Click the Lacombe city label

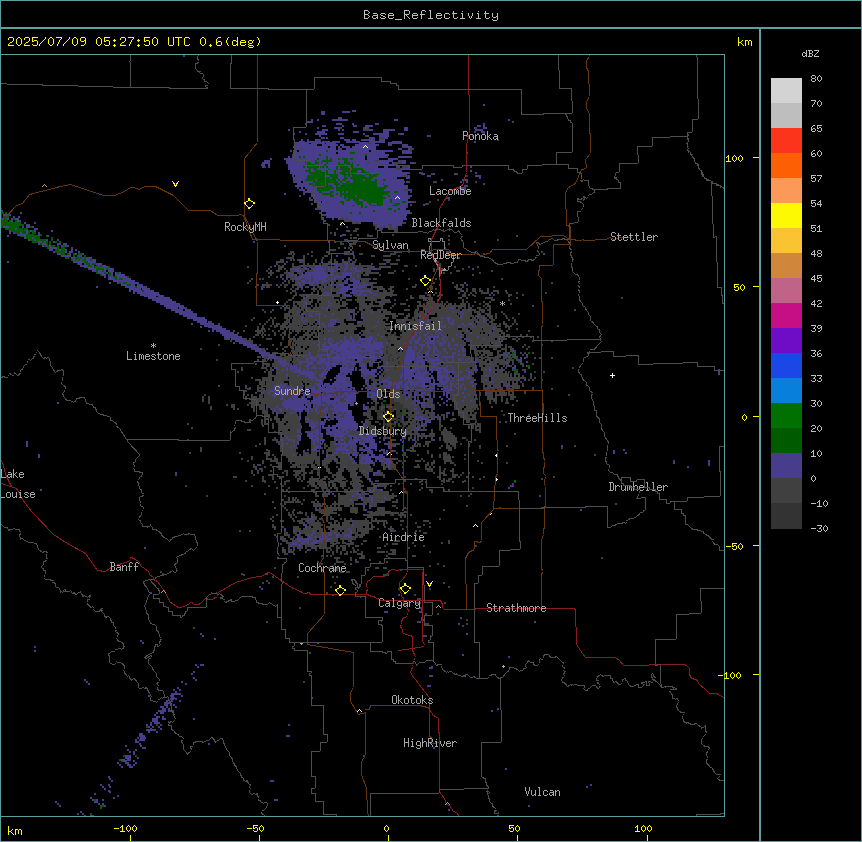pyautogui.click(x=450, y=191)
